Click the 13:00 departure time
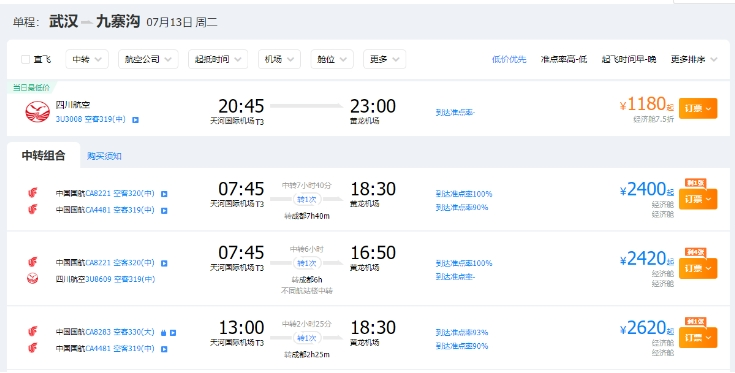735x373 pixels. [241, 328]
